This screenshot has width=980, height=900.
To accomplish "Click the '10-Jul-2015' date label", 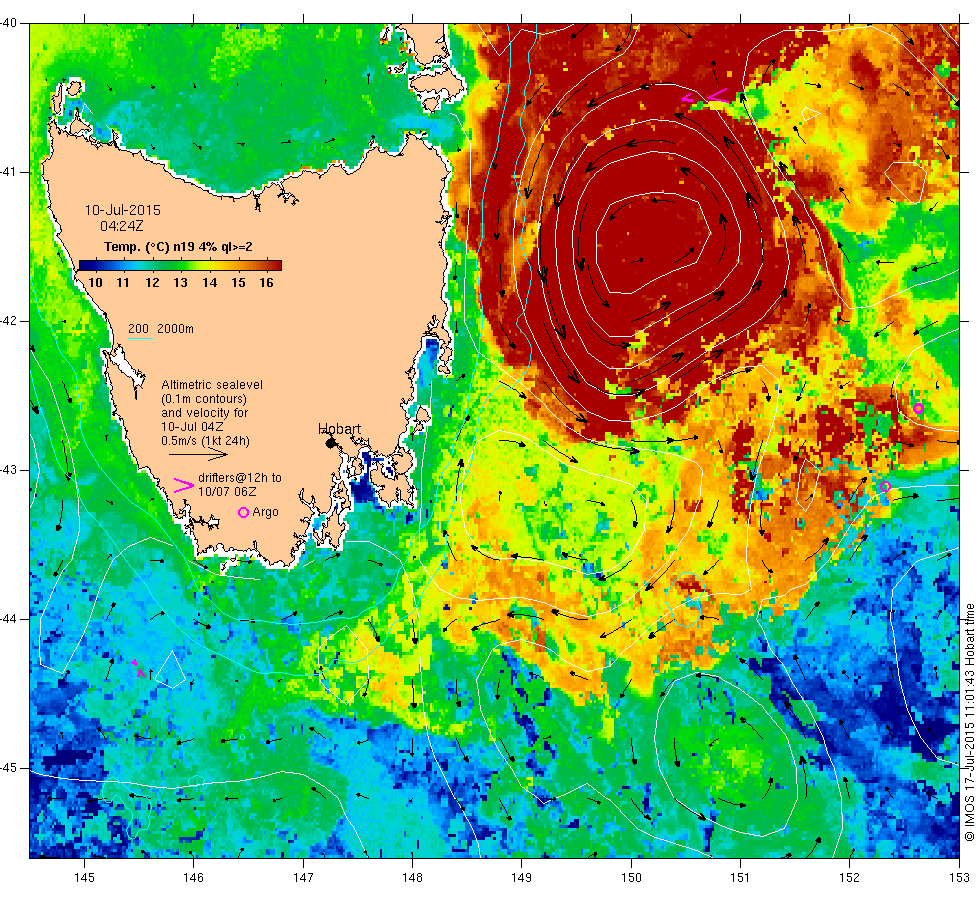I will (122, 210).
